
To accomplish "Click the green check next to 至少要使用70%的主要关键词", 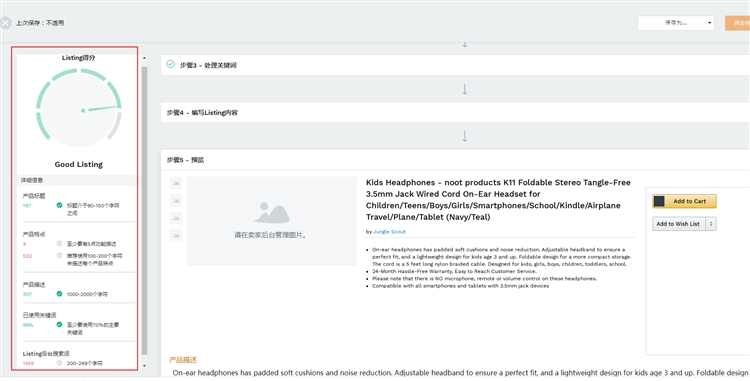I will (59, 324).
